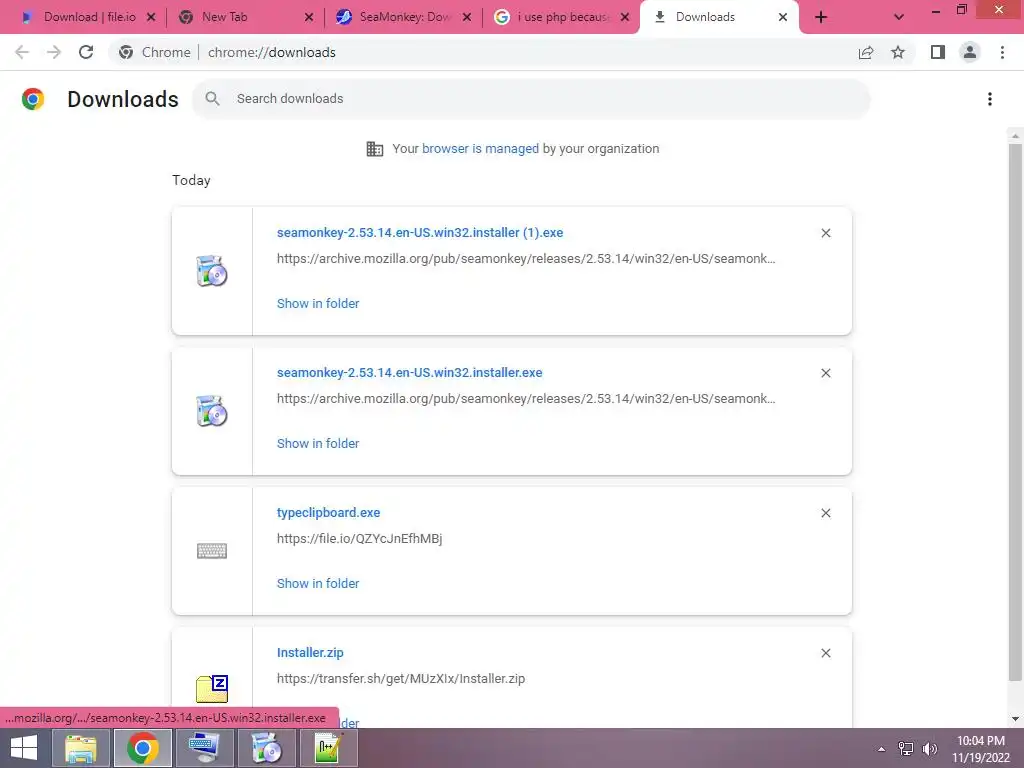Image resolution: width=1024 pixels, height=768 pixels.
Task: Open Chrome's three-dot browser menu
Action: [1002, 52]
